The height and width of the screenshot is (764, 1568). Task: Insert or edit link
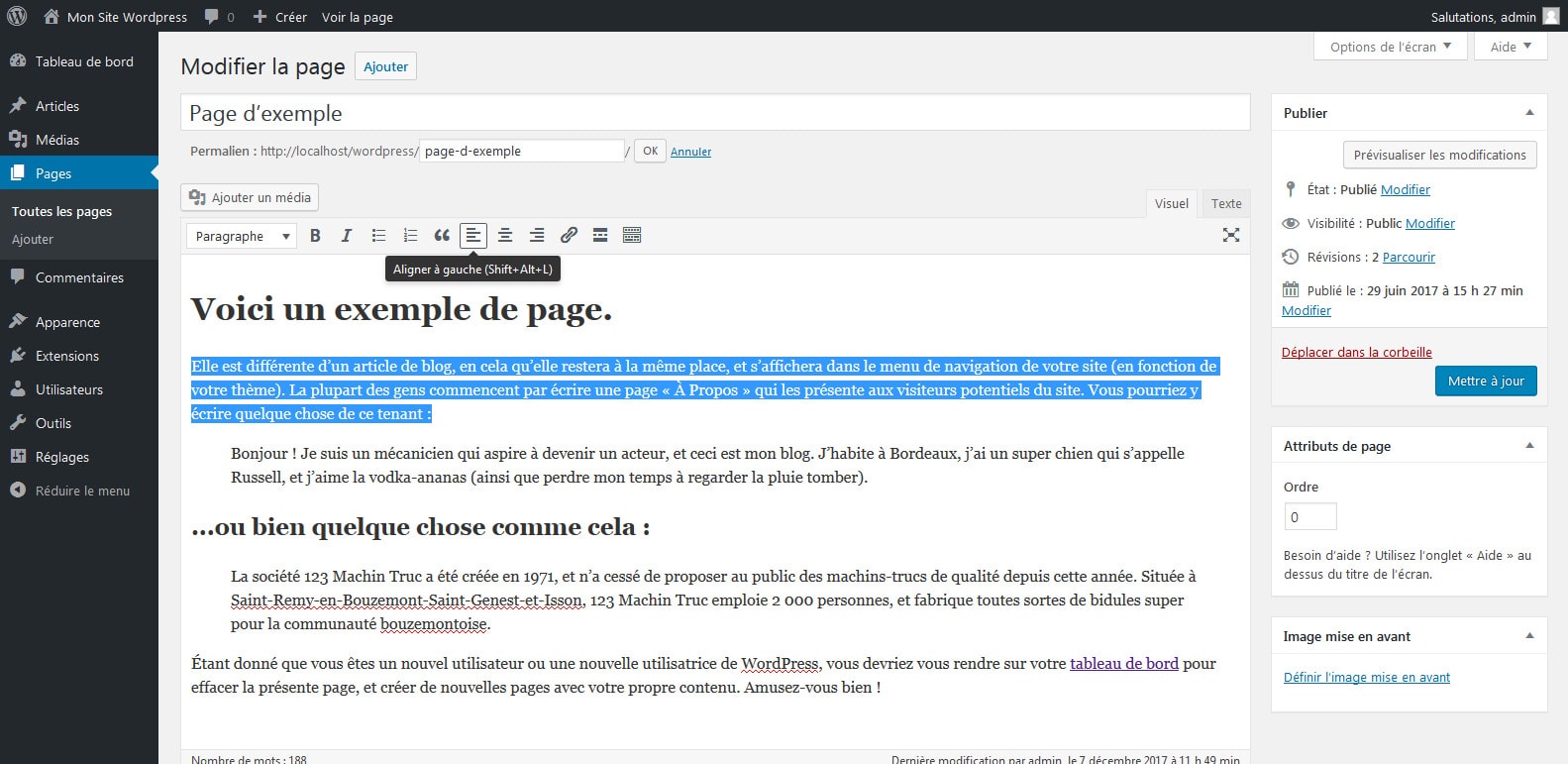pyautogui.click(x=569, y=235)
